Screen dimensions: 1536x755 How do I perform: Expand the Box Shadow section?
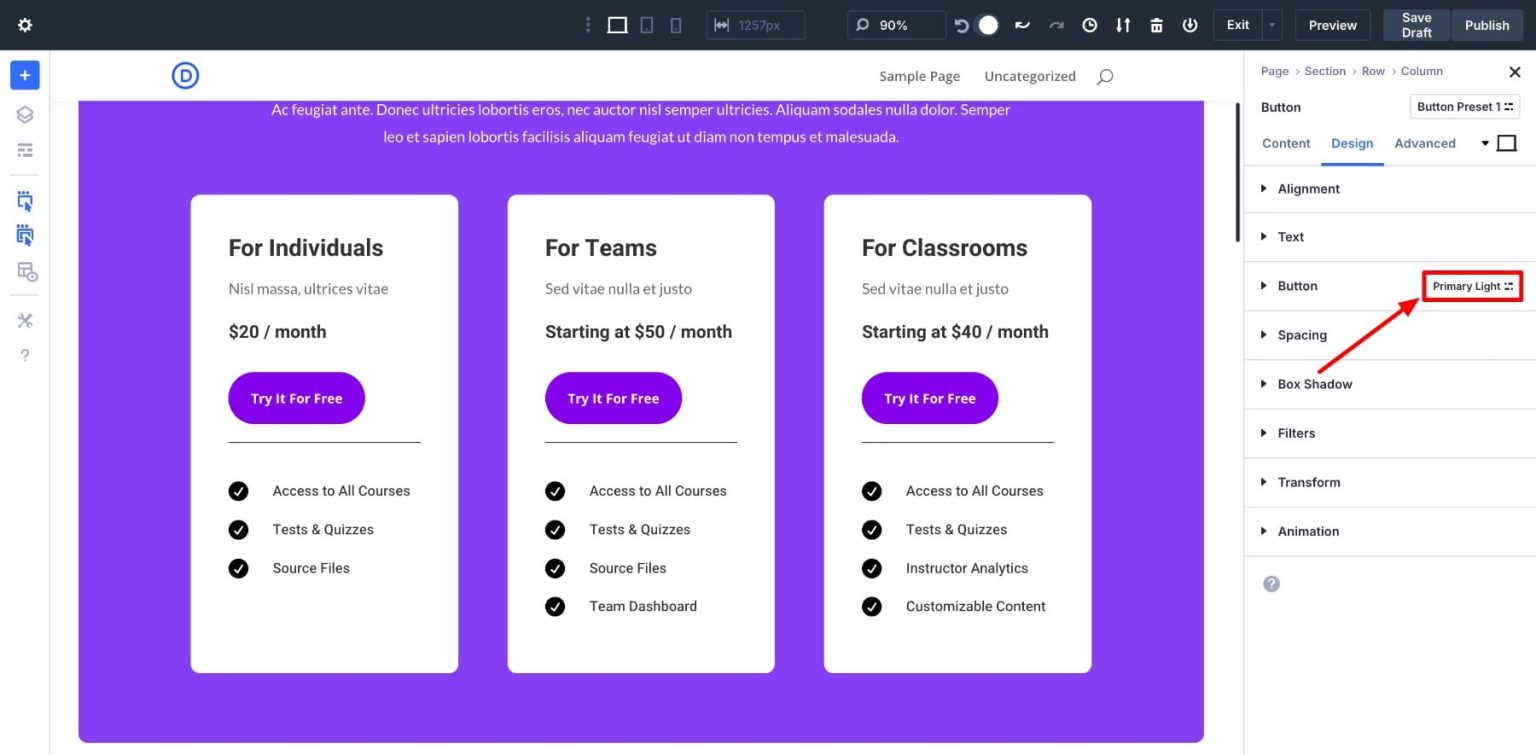(x=1314, y=384)
